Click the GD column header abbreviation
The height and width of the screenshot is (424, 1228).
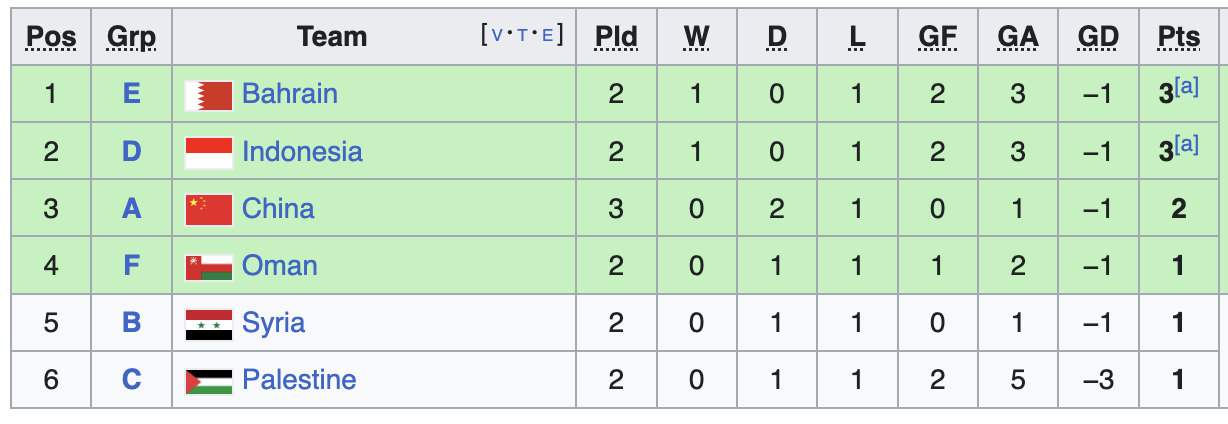tap(1098, 38)
